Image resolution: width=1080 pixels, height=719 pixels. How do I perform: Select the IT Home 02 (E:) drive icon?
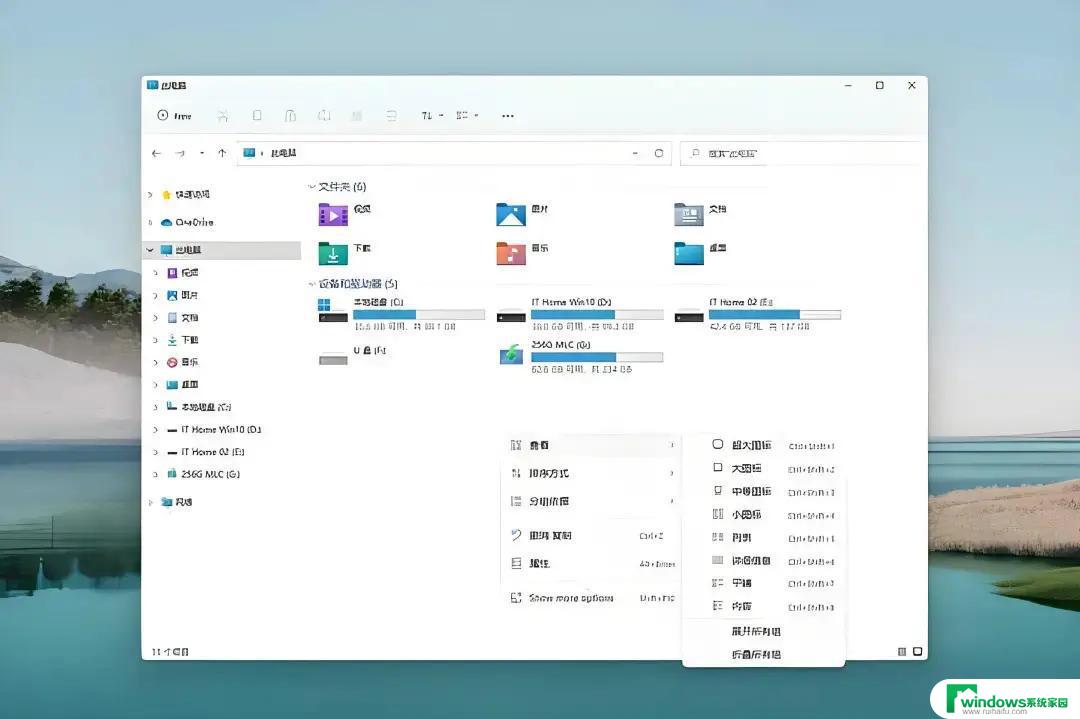point(689,315)
